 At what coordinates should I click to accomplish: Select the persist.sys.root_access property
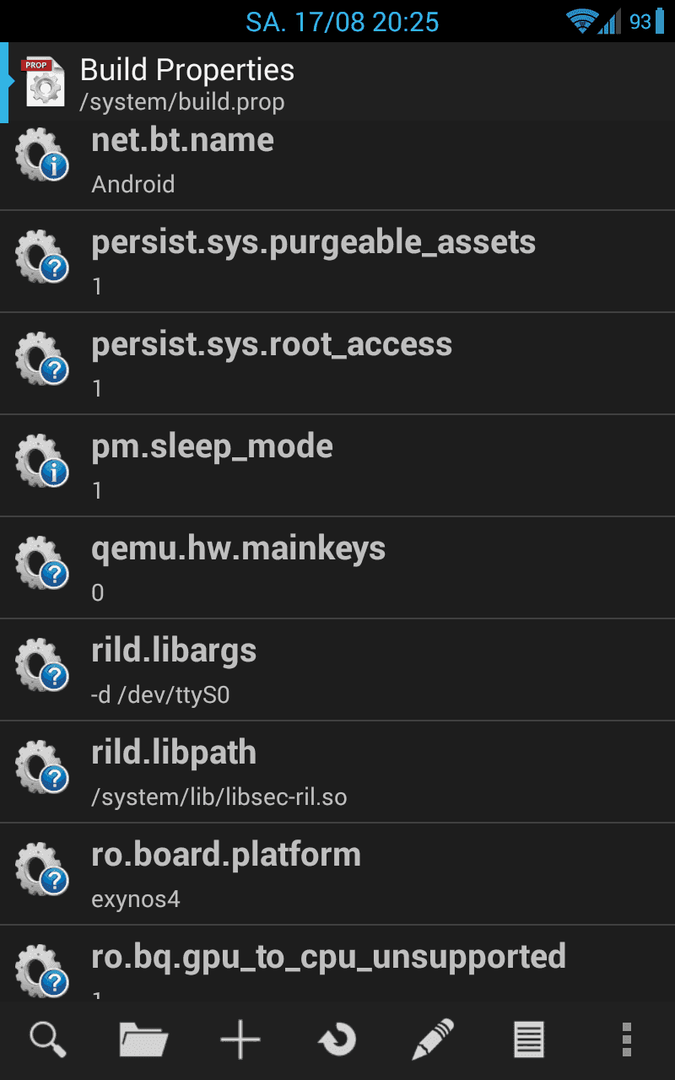338,363
